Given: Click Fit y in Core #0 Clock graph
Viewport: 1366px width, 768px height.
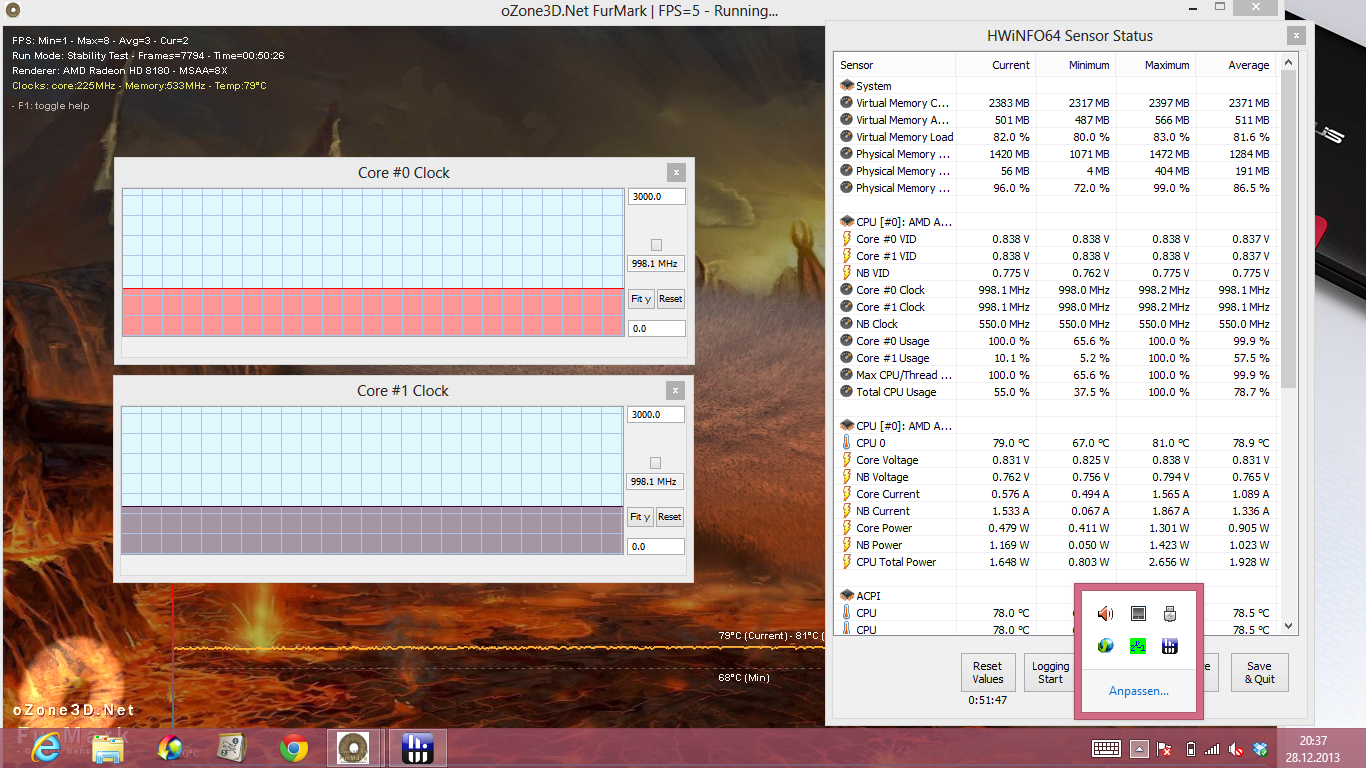Looking at the screenshot, I should (641, 299).
